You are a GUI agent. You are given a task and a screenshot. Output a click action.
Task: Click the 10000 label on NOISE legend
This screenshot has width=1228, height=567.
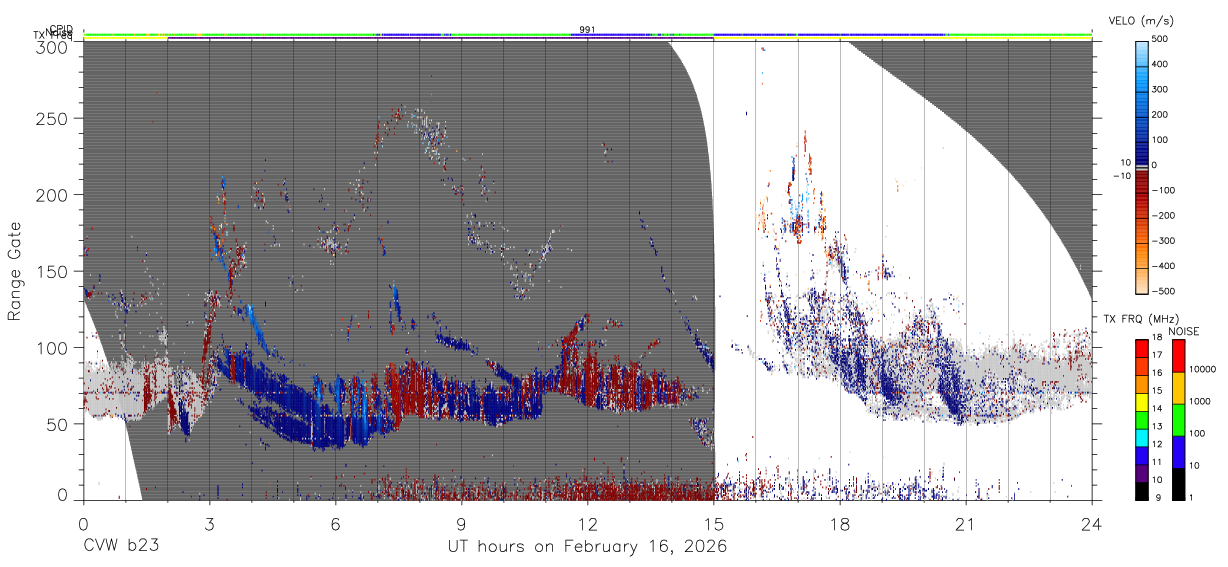1204,371
